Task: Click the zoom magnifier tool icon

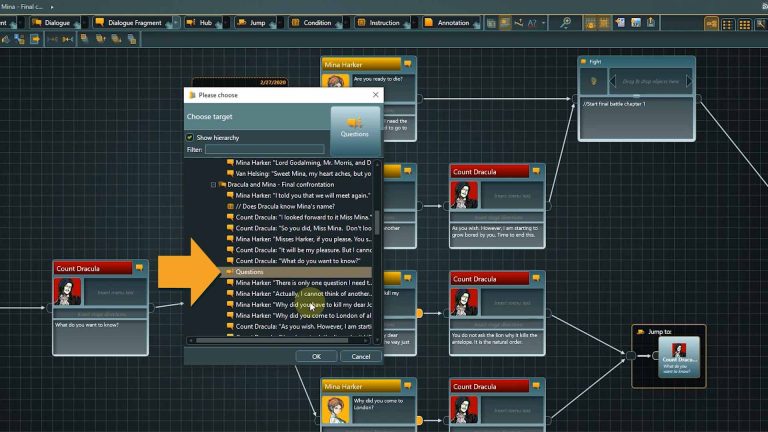Action: point(565,23)
